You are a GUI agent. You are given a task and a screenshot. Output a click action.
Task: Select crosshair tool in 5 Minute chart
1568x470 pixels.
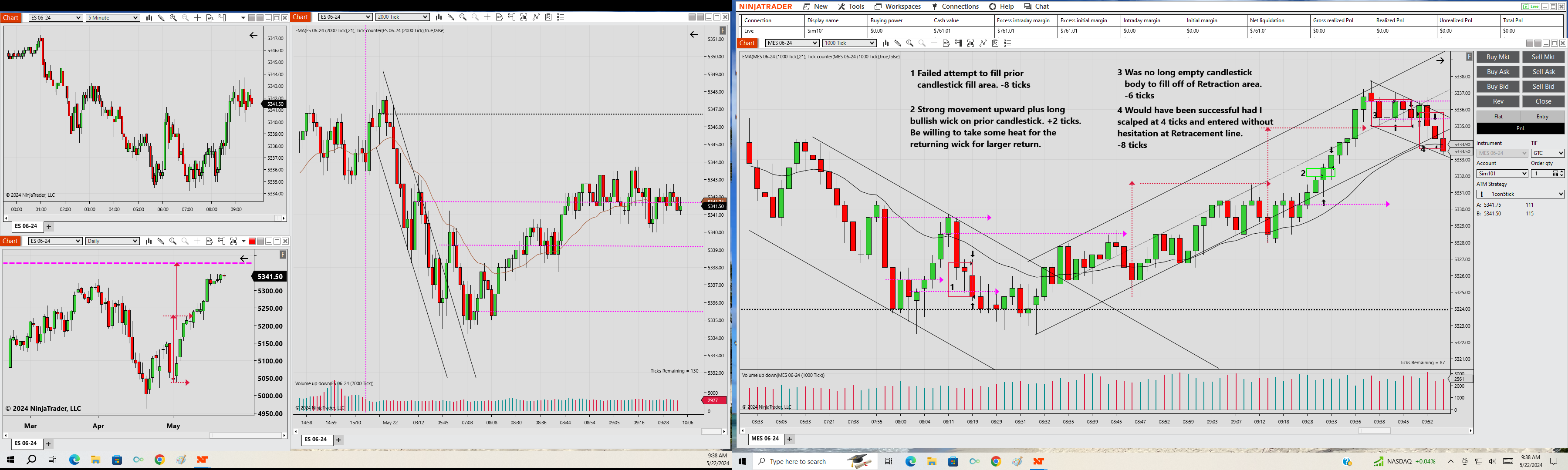(x=197, y=18)
